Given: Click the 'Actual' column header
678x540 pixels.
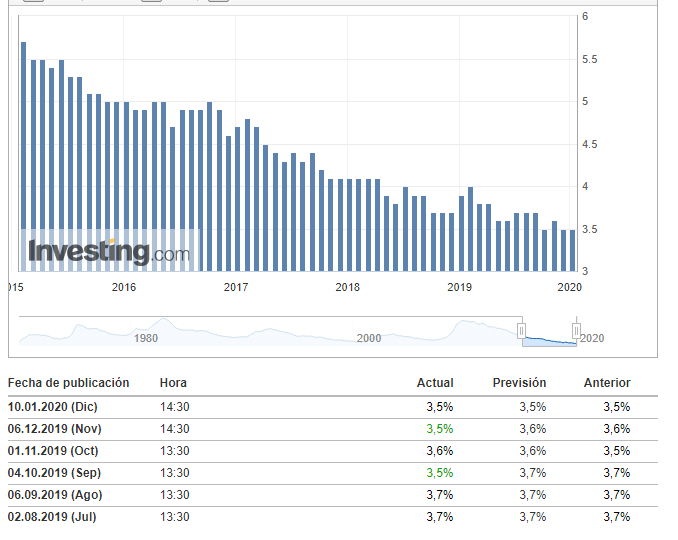Looking at the screenshot, I should [435, 383].
